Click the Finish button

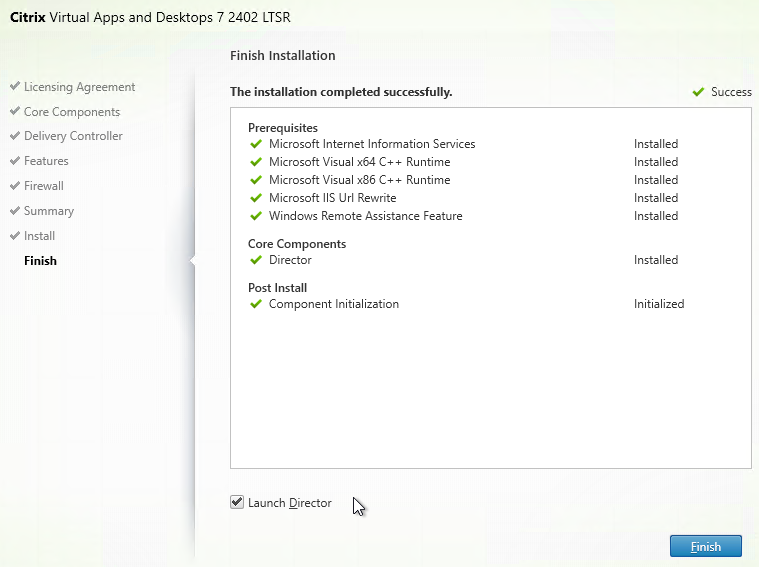pos(706,546)
